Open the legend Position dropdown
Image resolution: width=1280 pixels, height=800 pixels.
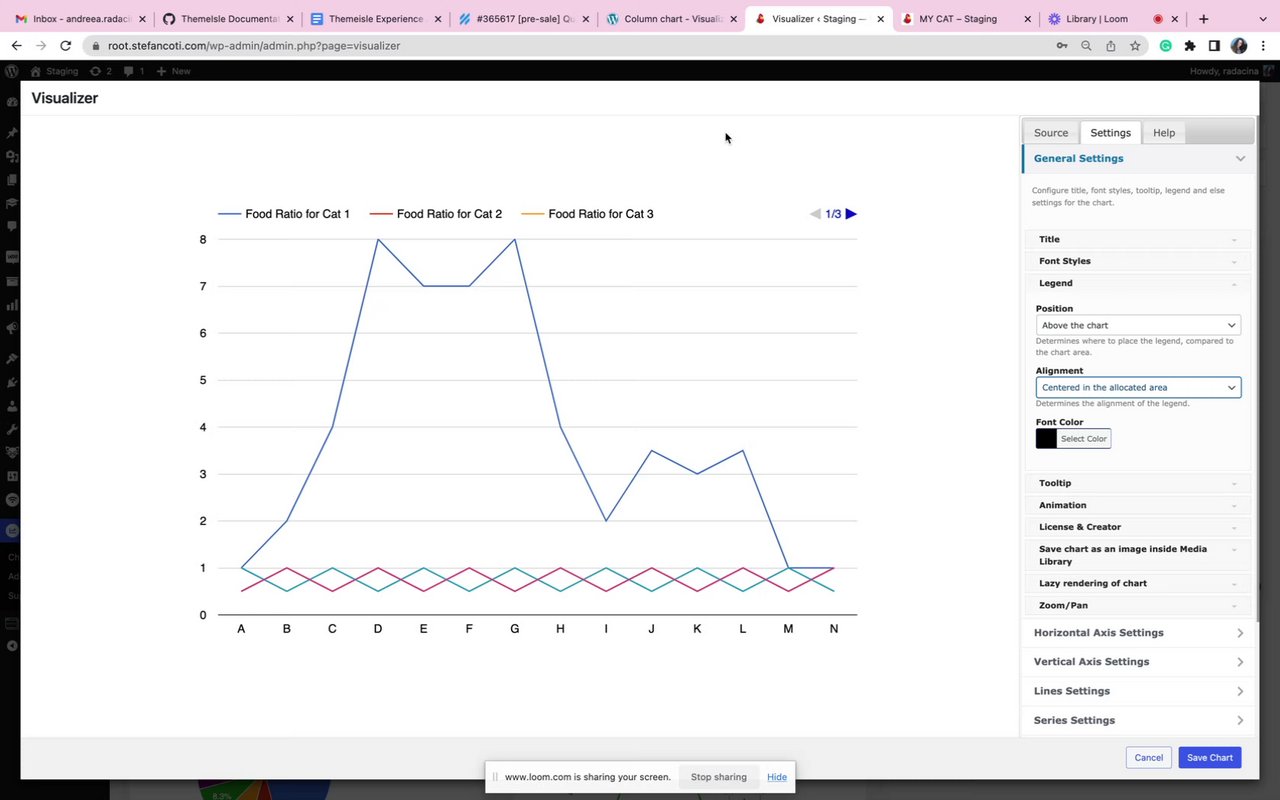pos(1138,325)
